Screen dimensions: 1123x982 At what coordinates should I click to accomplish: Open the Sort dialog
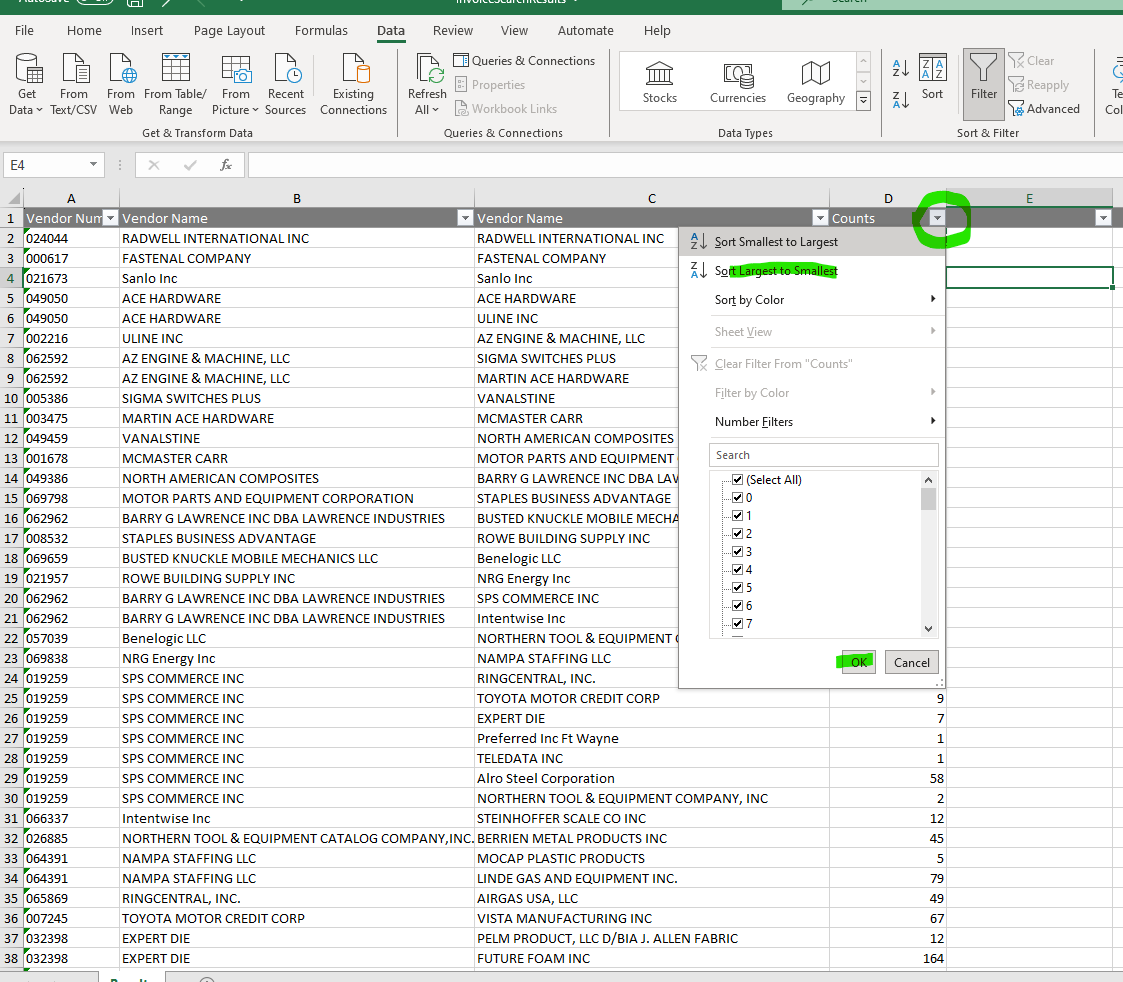pos(932,77)
